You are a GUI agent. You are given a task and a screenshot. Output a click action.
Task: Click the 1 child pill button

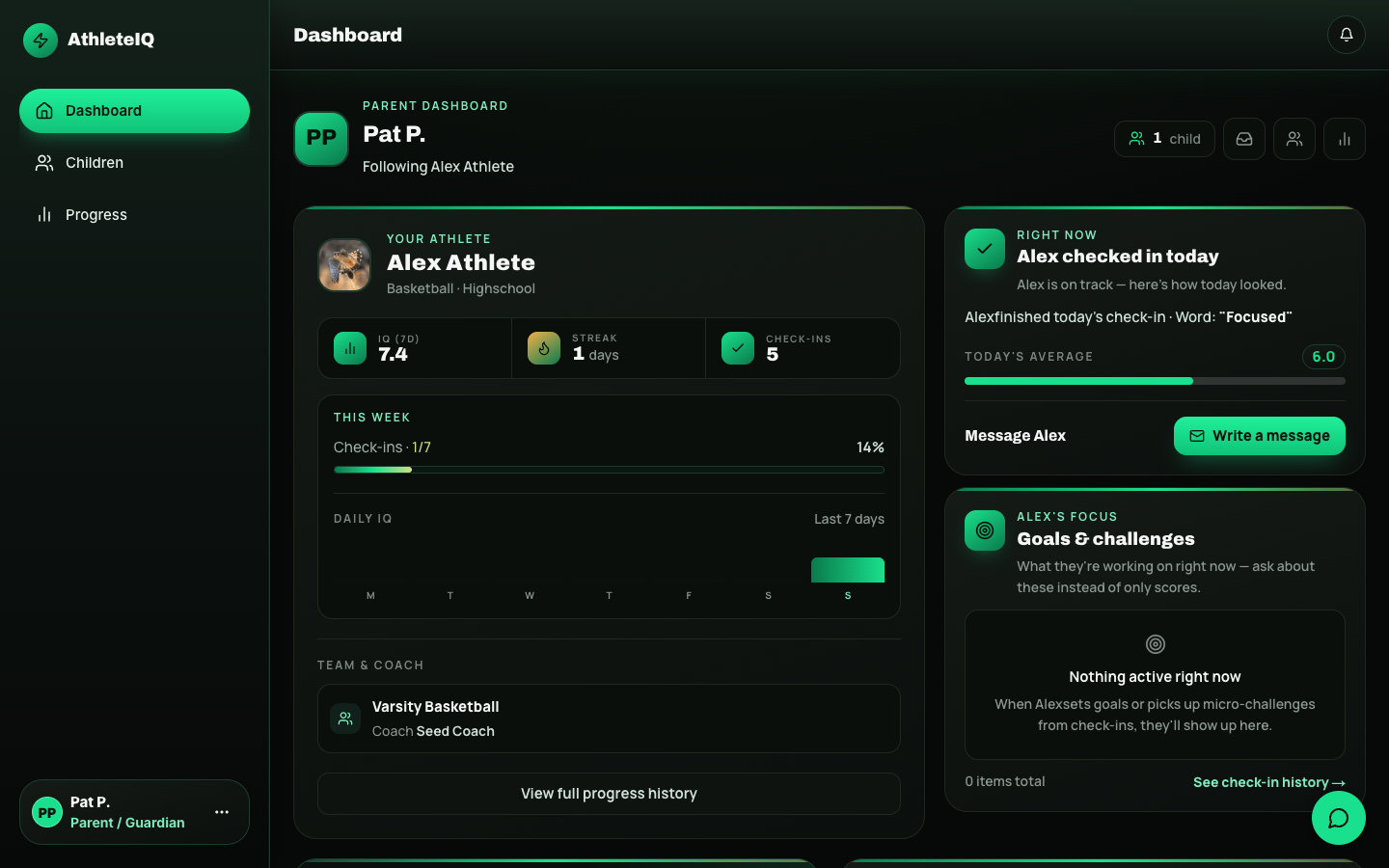pyautogui.click(x=1164, y=139)
